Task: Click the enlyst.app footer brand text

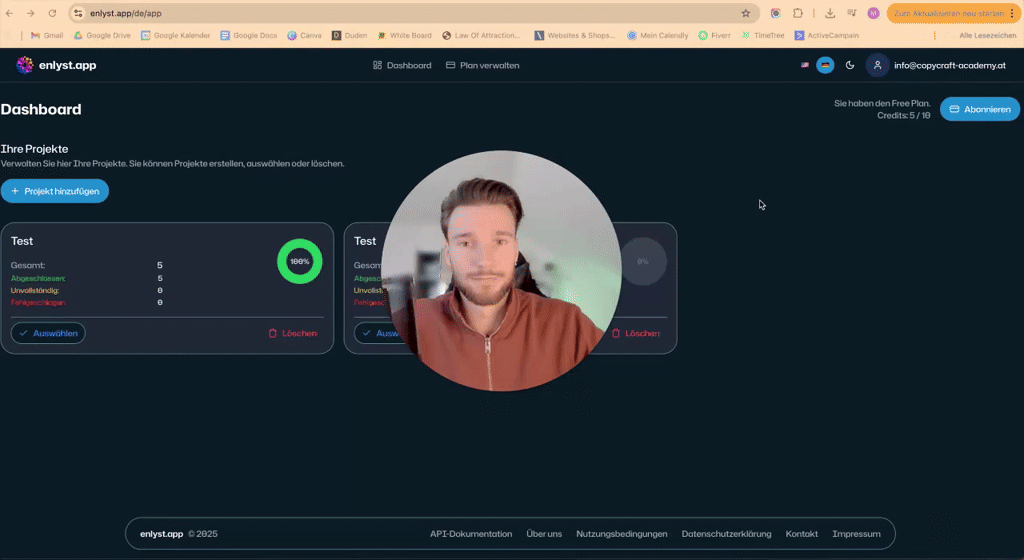Action: click(161, 534)
